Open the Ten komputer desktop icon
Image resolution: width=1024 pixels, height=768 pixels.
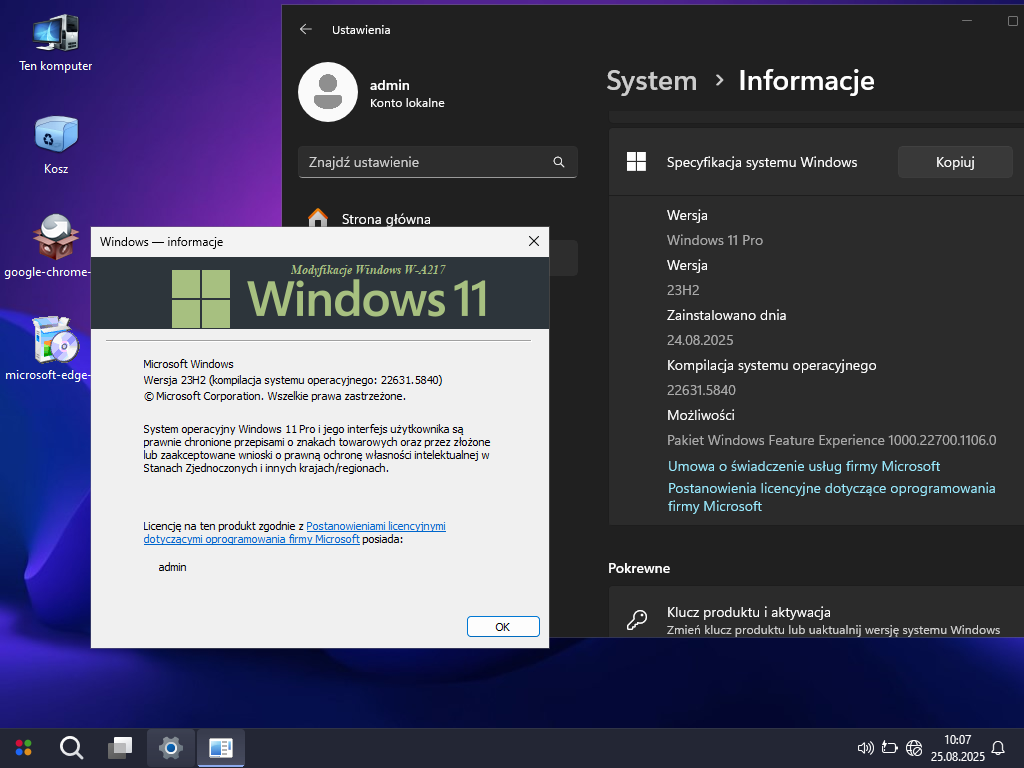pyautogui.click(x=55, y=35)
